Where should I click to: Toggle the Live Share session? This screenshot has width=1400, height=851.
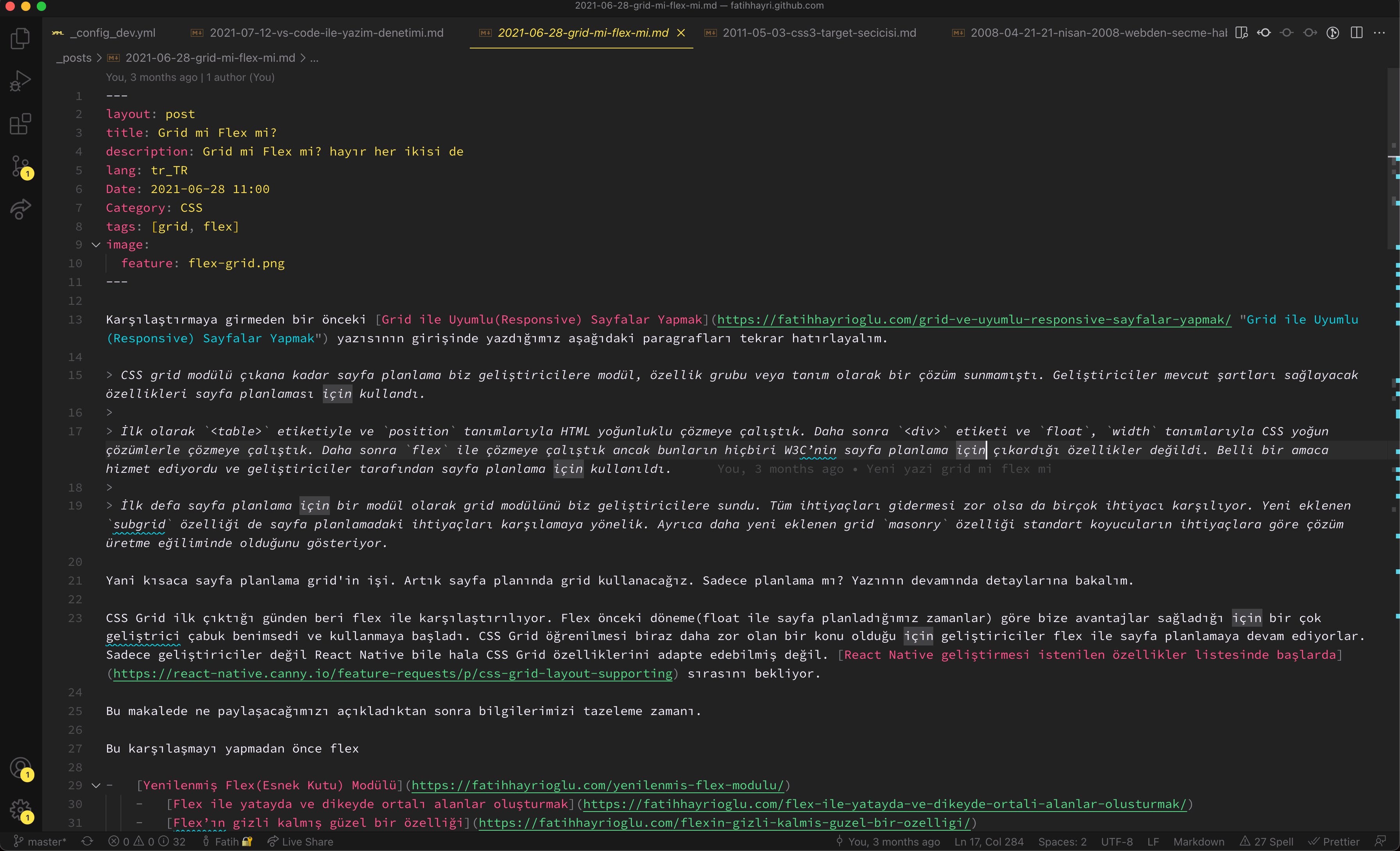(x=300, y=841)
